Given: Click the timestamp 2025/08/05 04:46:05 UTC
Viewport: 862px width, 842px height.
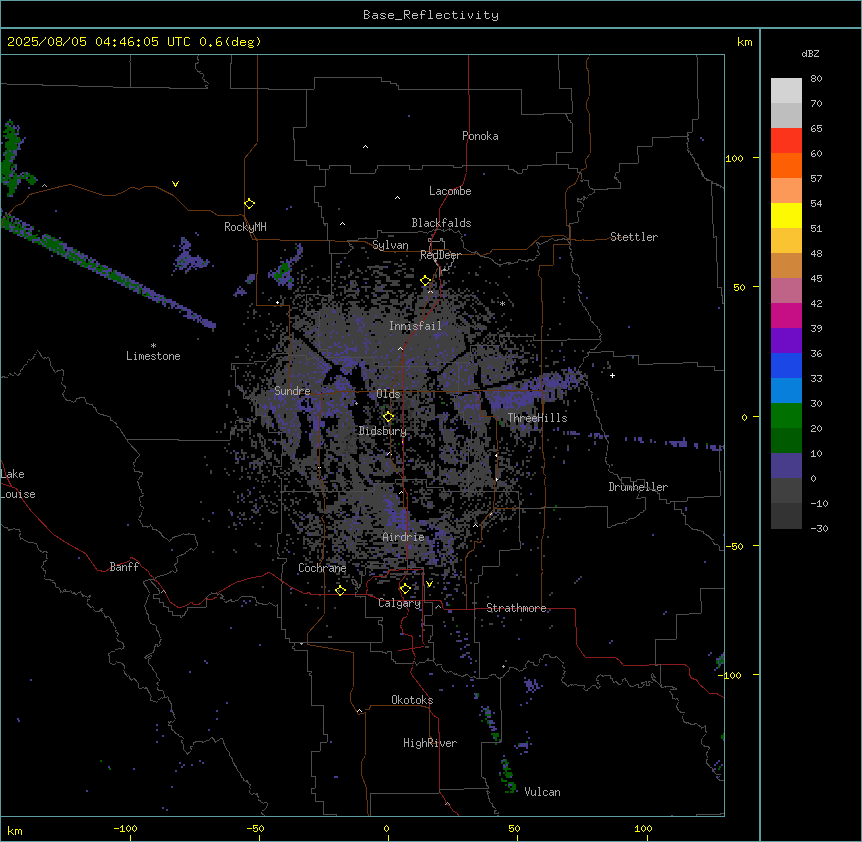Looking at the screenshot, I should (x=99, y=42).
